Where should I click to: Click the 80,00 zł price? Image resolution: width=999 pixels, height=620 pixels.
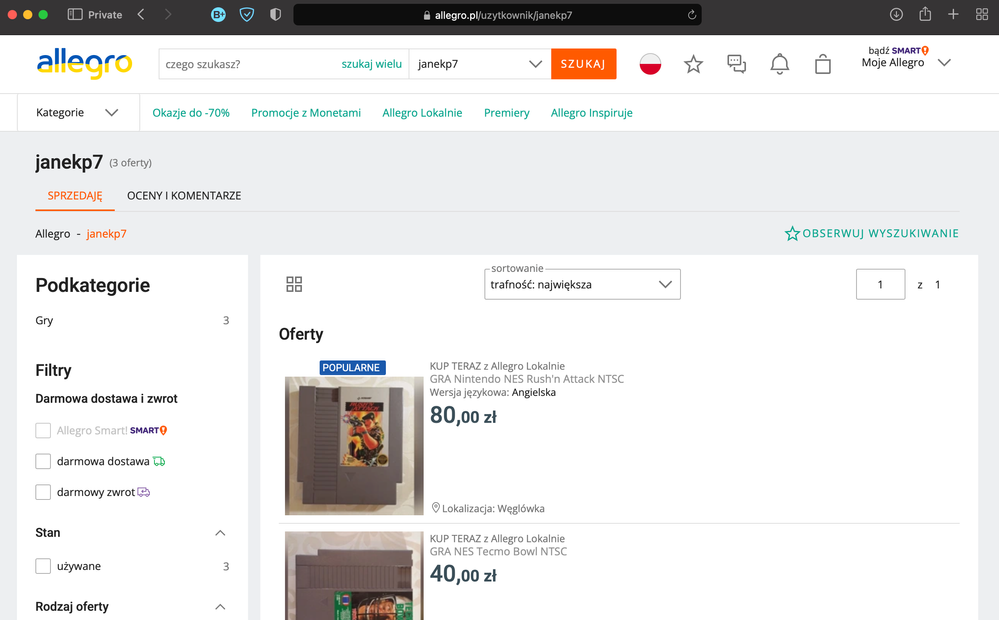click(463, 415)
